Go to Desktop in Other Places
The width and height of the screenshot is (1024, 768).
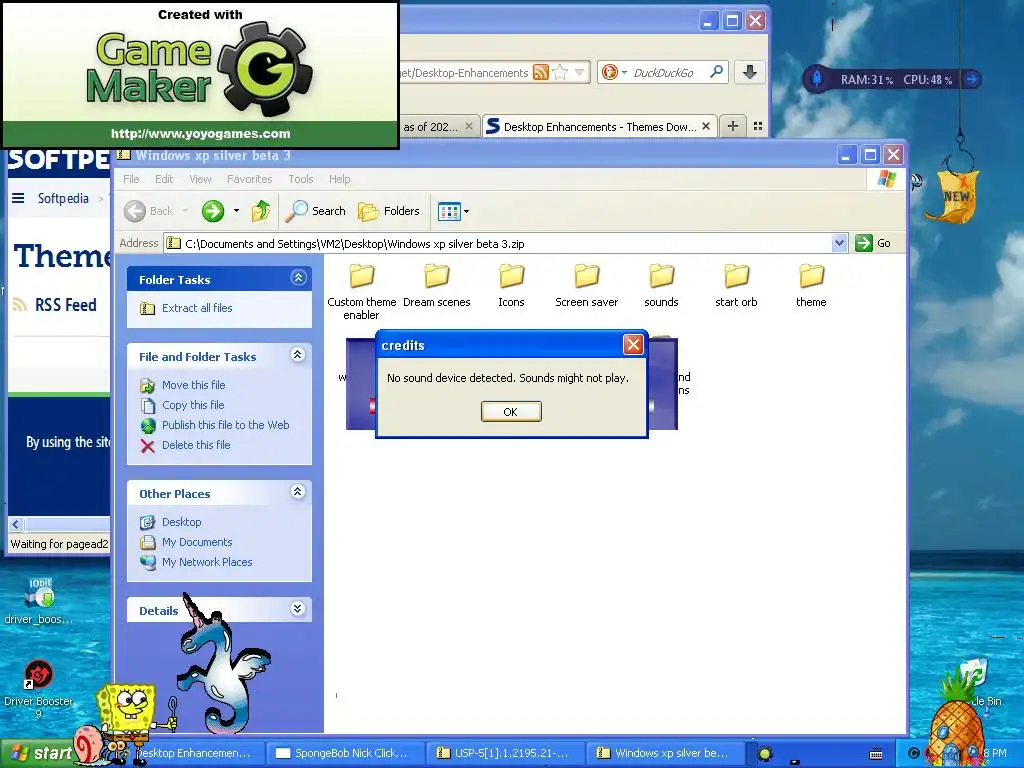[x=181, y=522]
